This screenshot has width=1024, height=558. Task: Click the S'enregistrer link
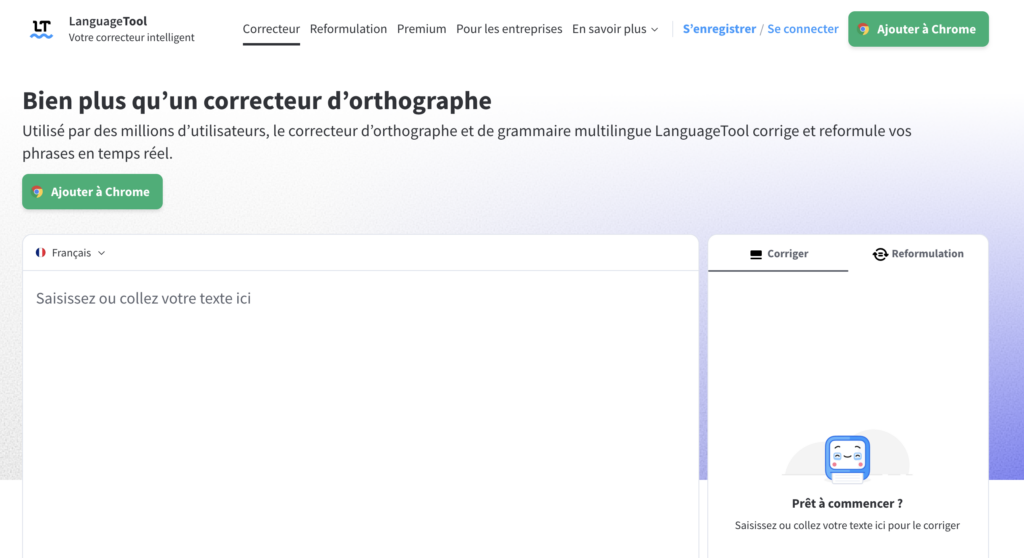tap(719, 29)
